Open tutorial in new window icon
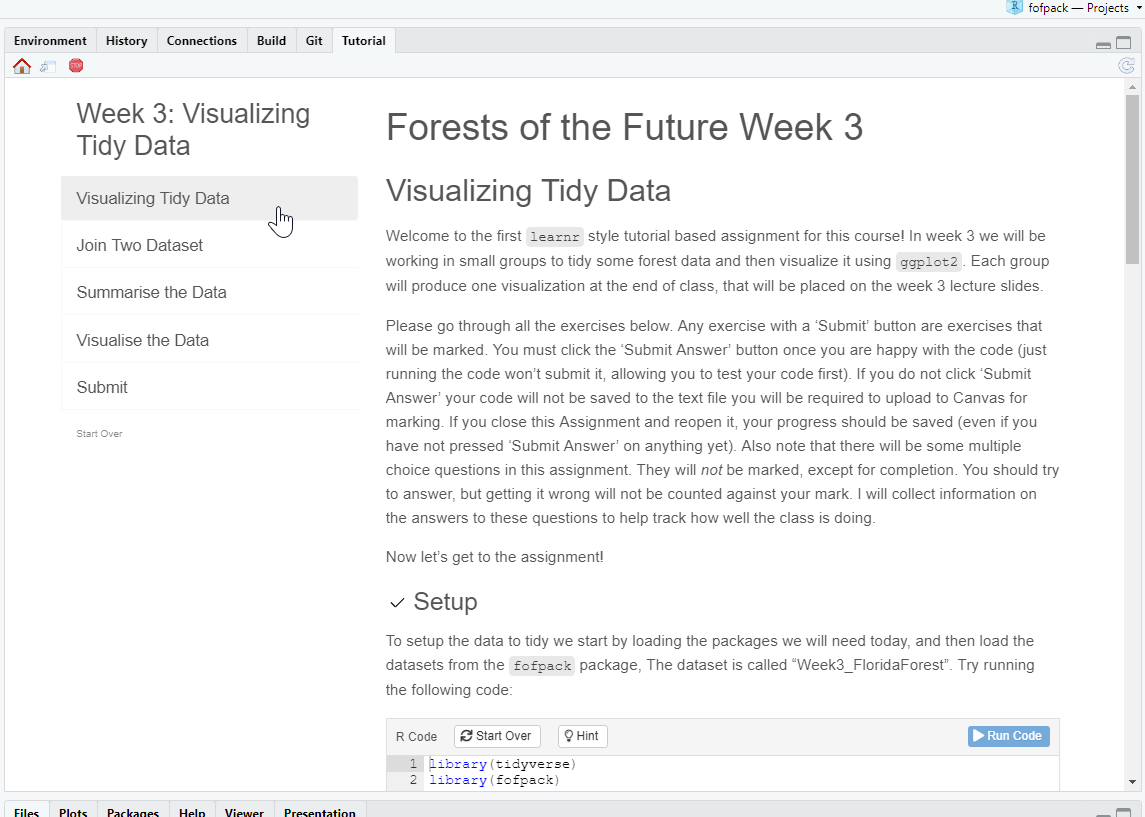1145x817 pixels. [x=48, y=66]
